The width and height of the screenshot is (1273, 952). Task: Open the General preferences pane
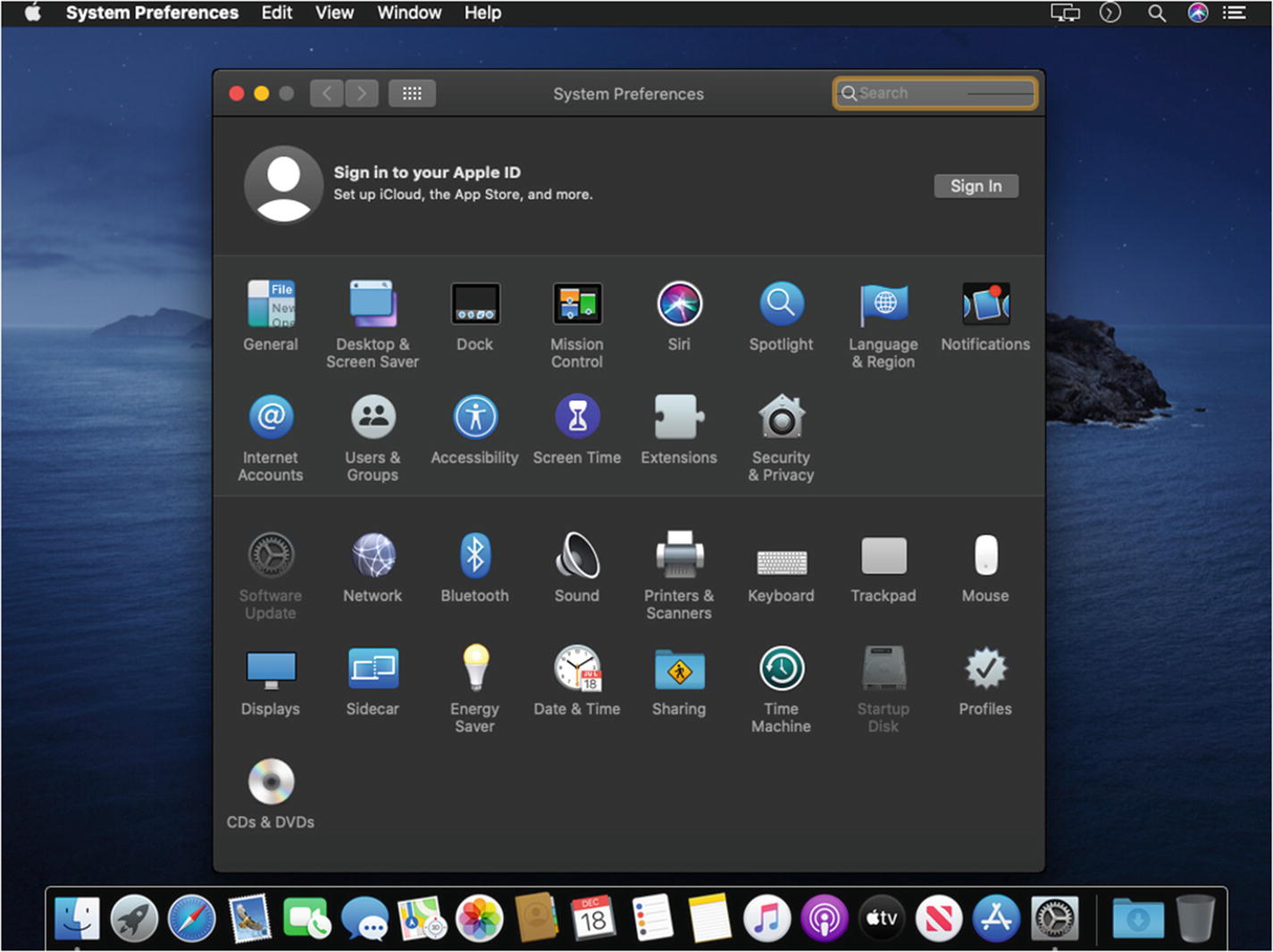pyautogui.click(x=271, y=305)
